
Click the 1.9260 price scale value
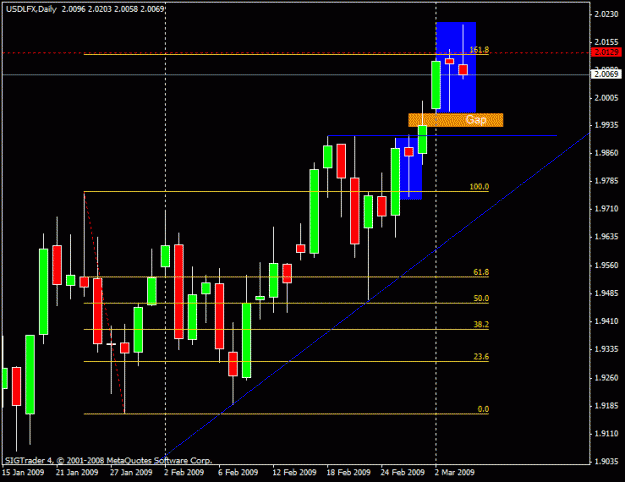click(x=607, y=378)
